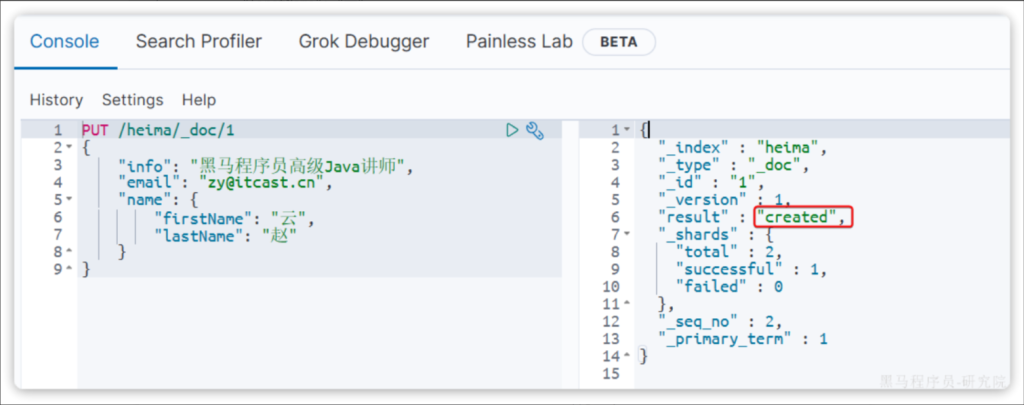Click fold marker on response line 11

627,303
